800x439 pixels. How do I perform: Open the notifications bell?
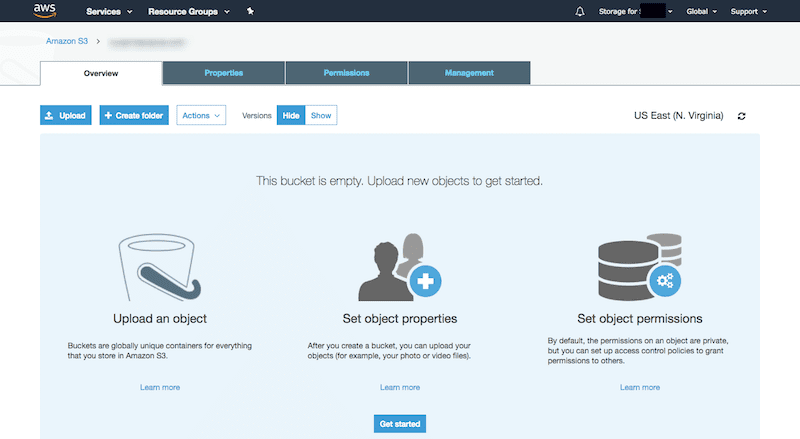[580, 12]
